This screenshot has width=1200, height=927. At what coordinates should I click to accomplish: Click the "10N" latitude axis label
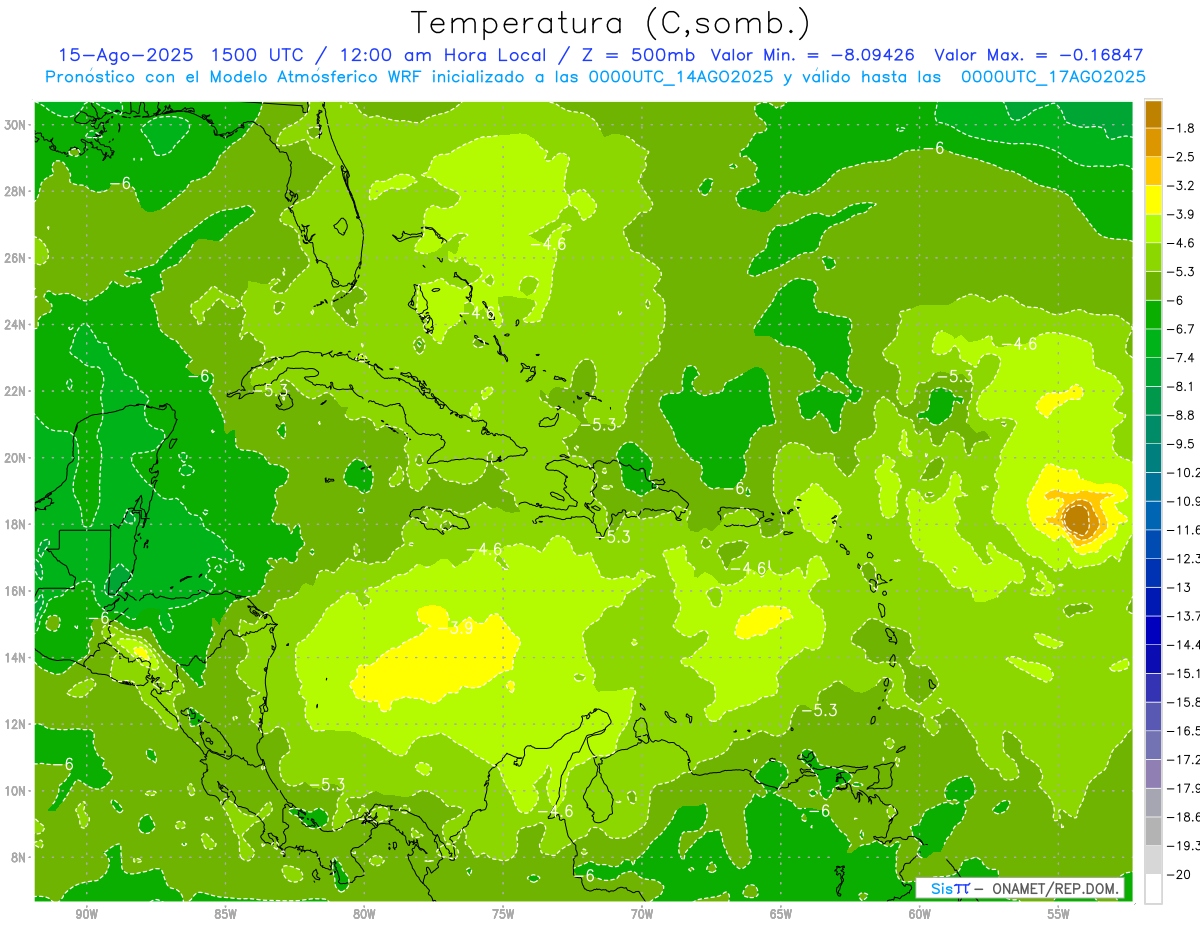click(x=16, y=791)
